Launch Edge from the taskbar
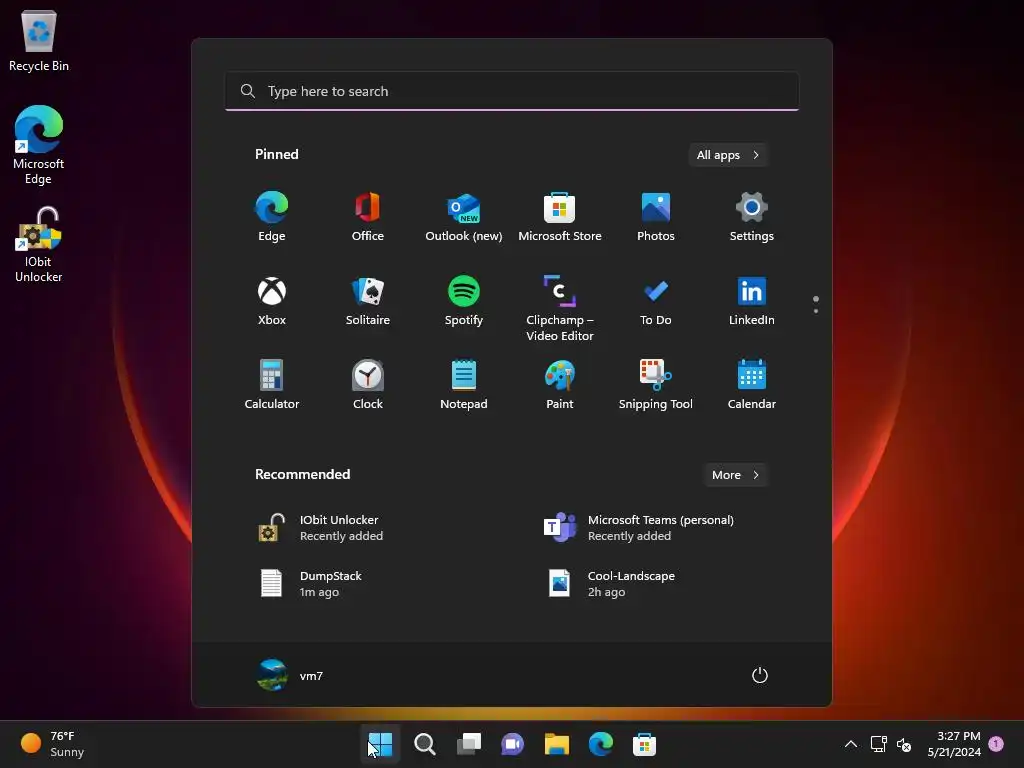The height and width of the screenshot is (768, 1024). [x=601, y=744]
